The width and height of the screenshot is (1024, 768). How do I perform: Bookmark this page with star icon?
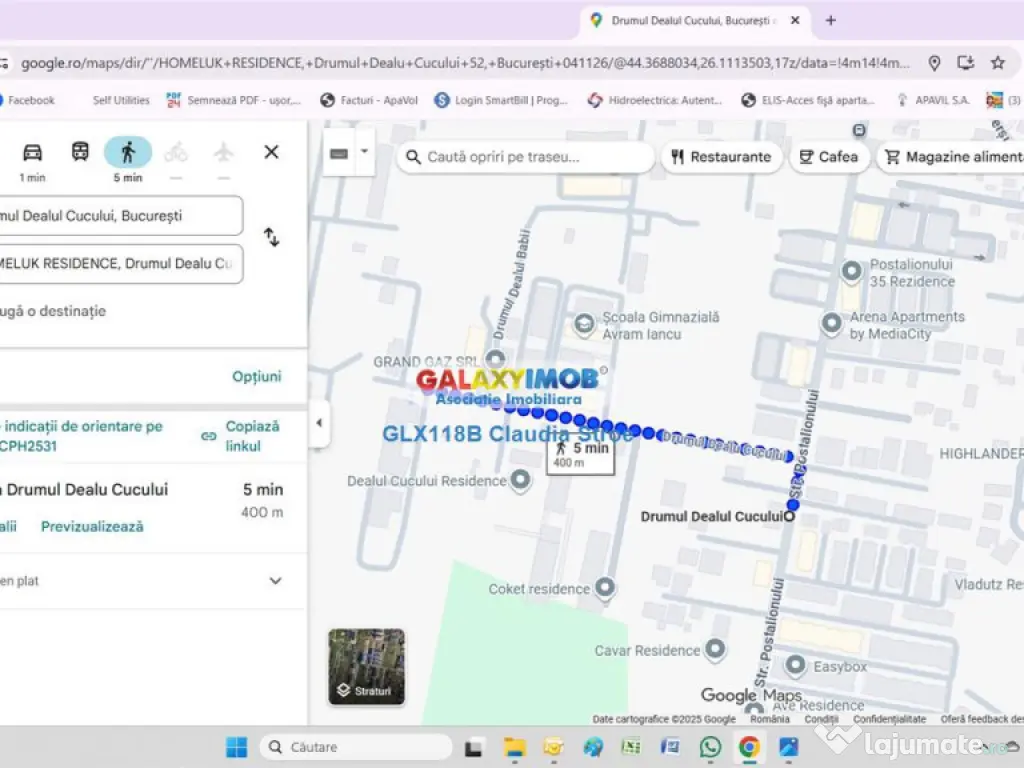tap(997, 63)
